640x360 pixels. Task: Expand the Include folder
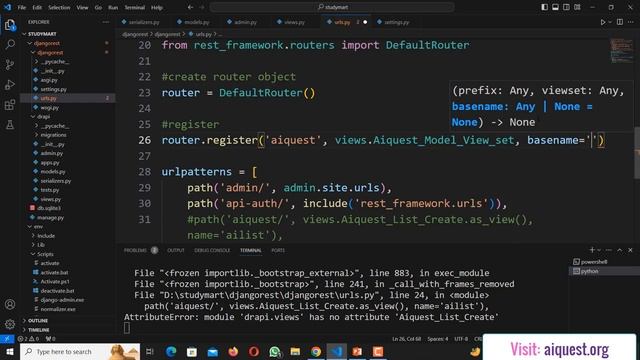(46, 236)
